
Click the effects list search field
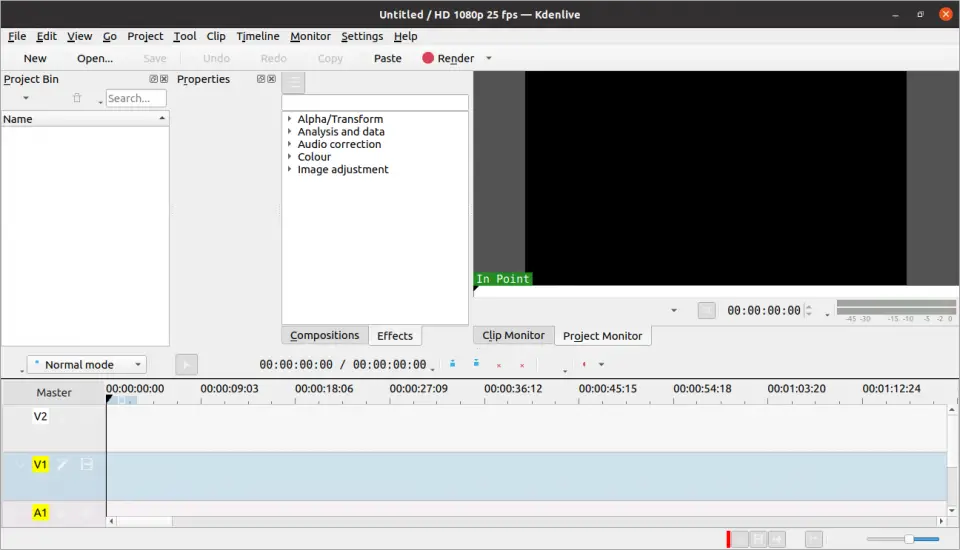375,102
